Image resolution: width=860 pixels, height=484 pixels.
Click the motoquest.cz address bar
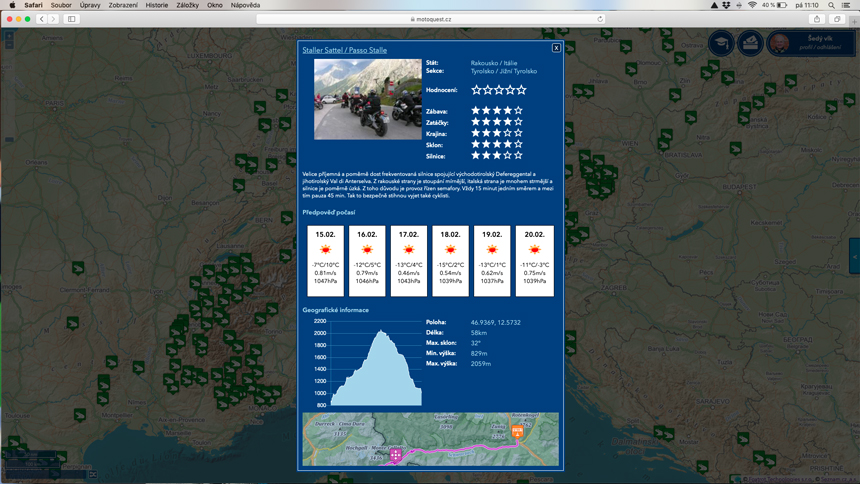point(430,19)
